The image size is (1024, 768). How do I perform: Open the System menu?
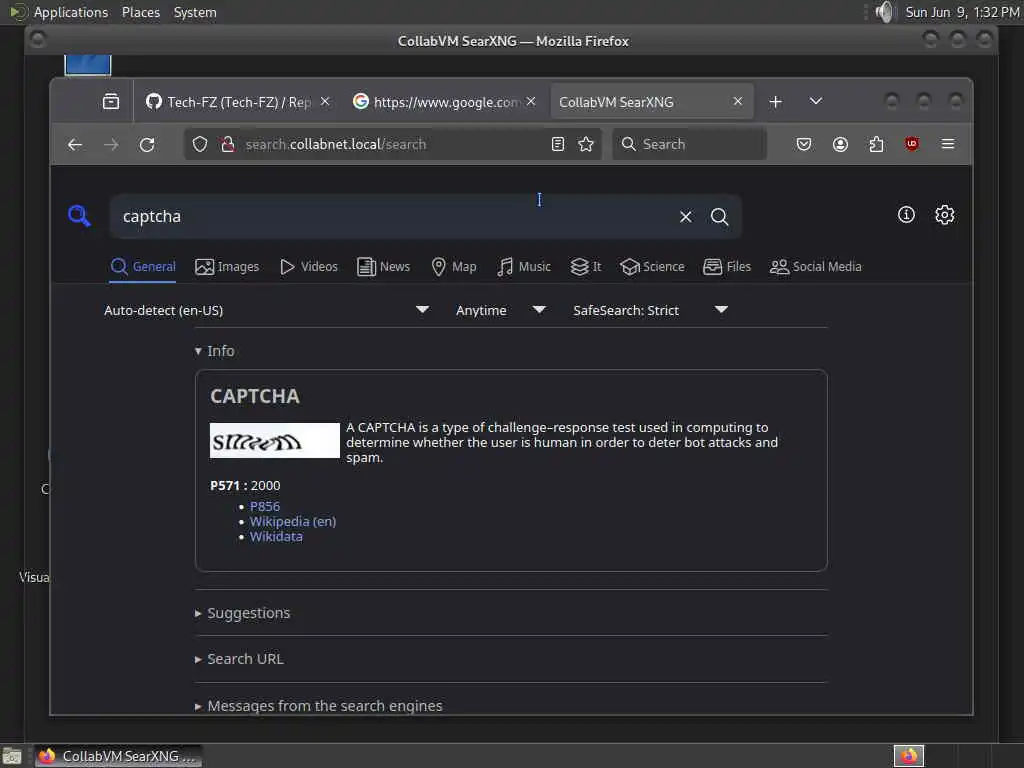[195, 12]
